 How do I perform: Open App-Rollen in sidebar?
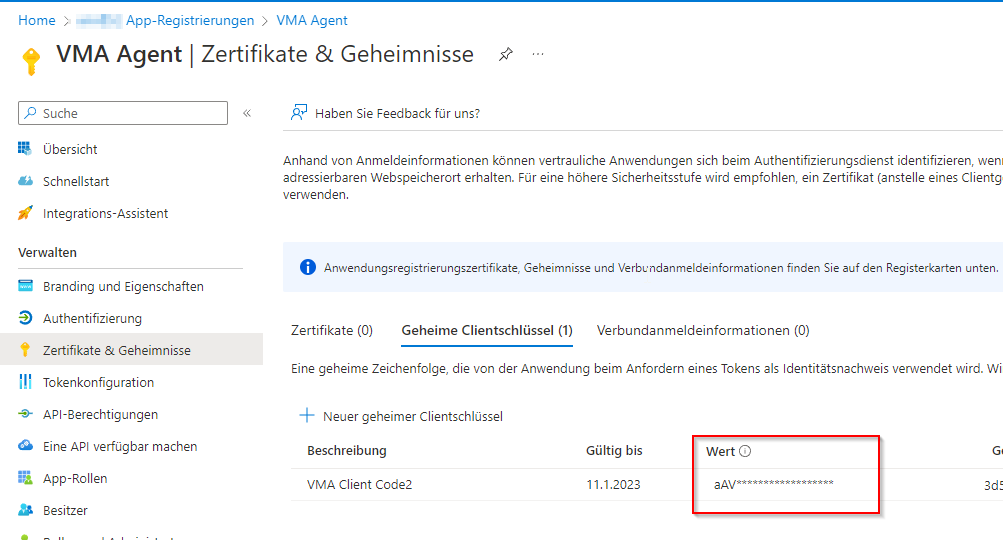[75, 479]
